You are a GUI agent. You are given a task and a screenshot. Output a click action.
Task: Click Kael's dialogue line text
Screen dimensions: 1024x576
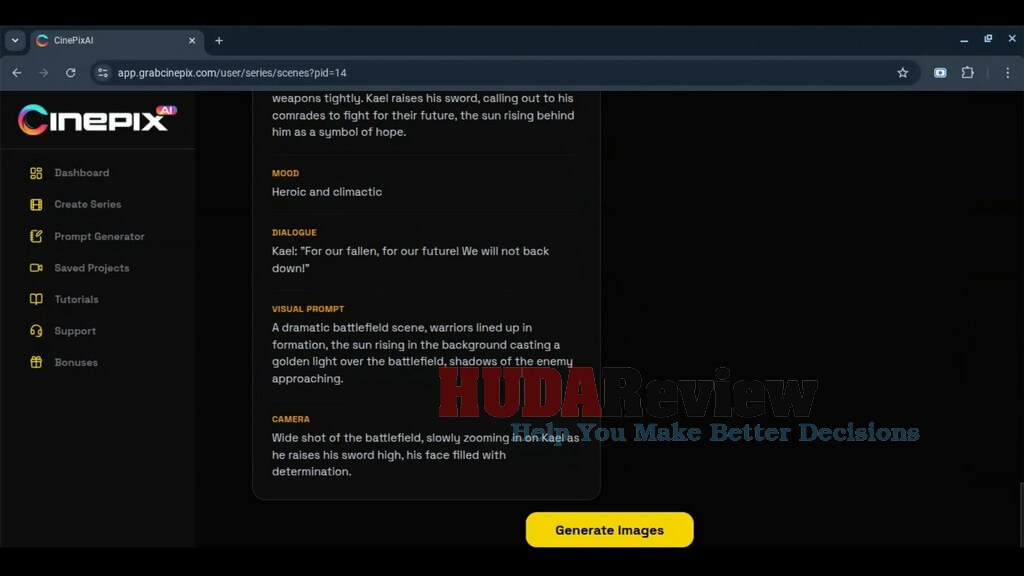point(410,259)
